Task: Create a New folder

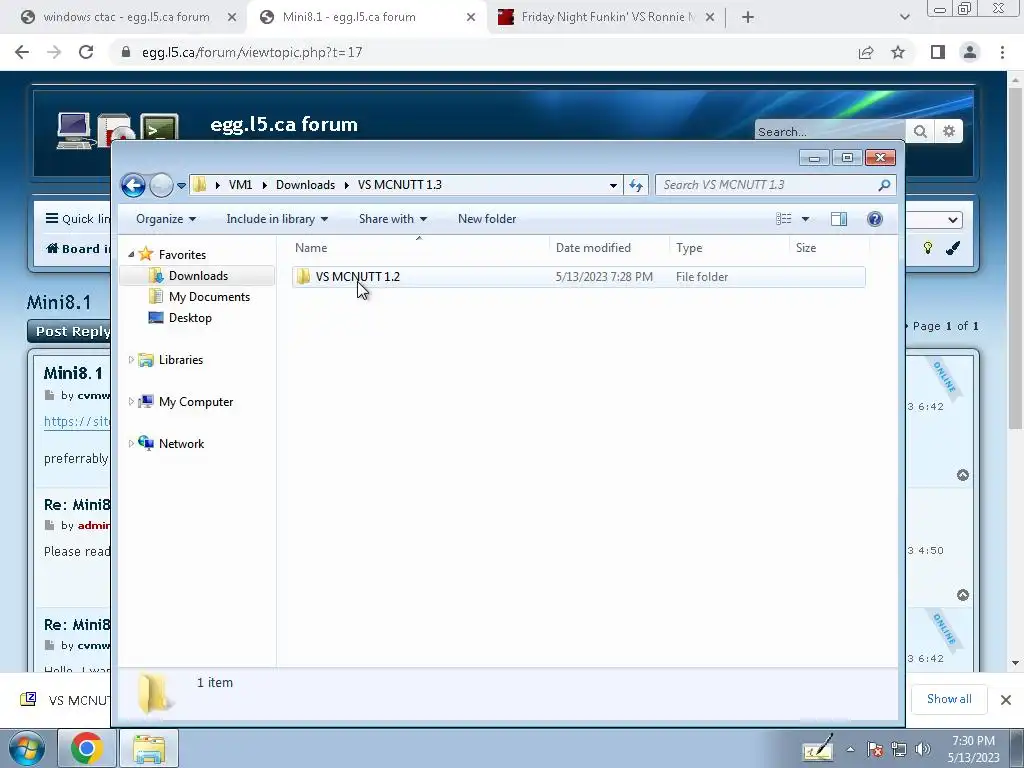Action: (x=487, y=219)
